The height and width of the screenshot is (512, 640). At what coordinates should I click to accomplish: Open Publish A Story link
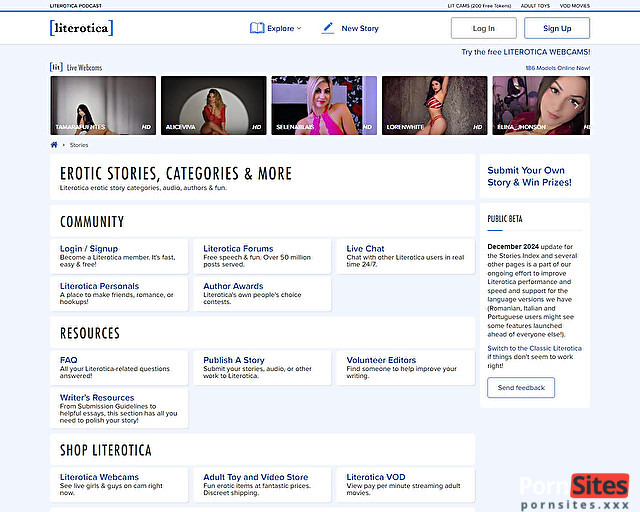[x=234, y=360]
